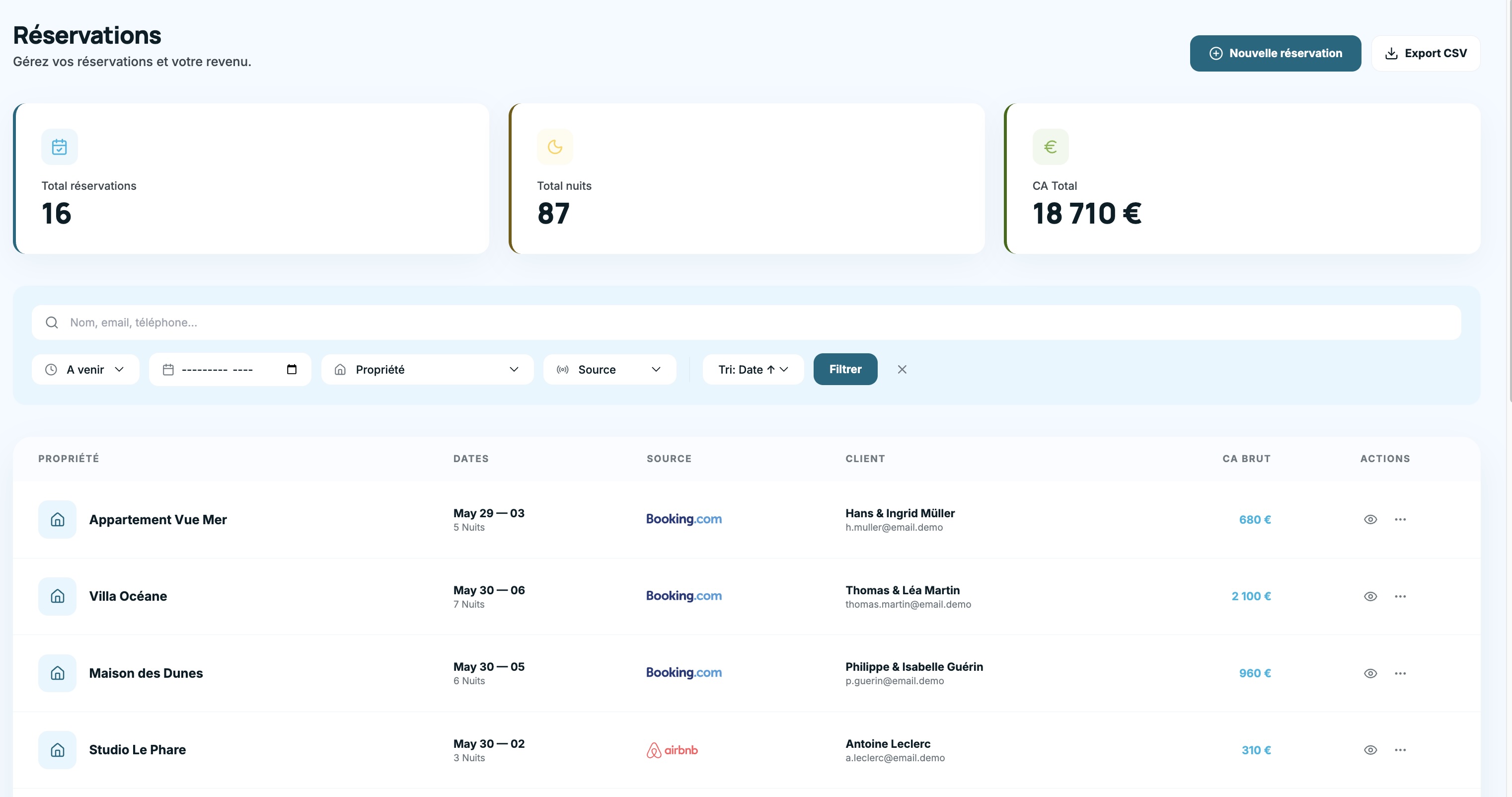Expand the Source filter dropdown
1512x797 pixels.
(x=610, y=369)
